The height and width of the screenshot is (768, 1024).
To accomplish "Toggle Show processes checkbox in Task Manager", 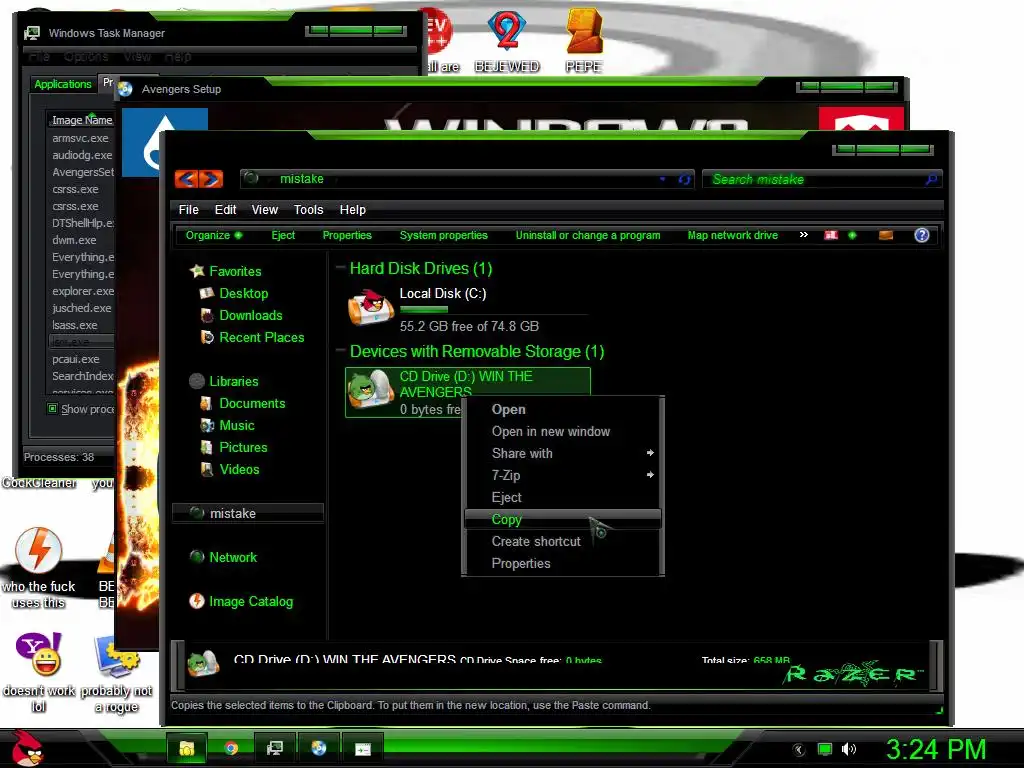I will pyautogui.click(x=52, y=409).
